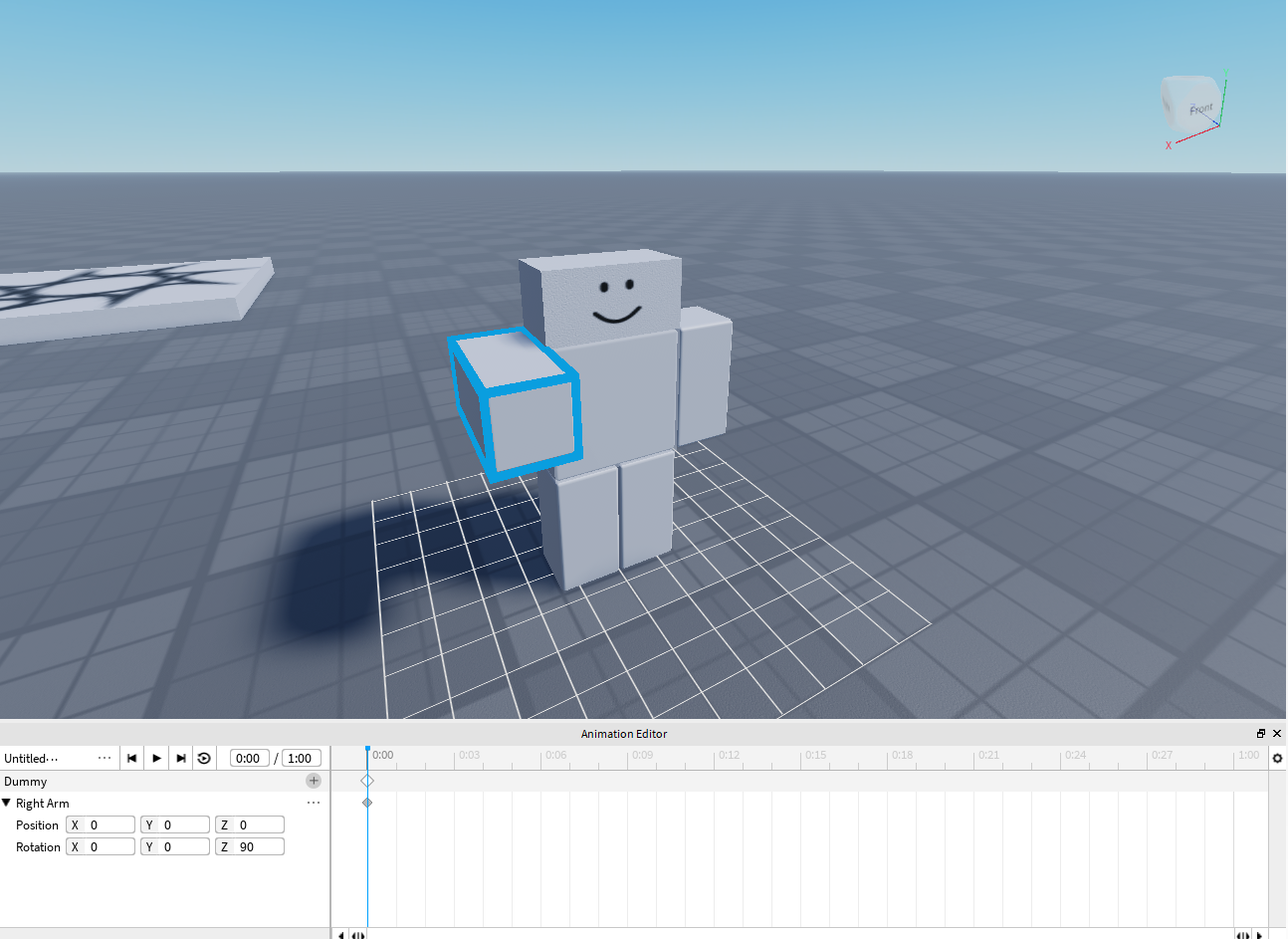Jump to the first frame of the animation
Screen dimensions: 1288x939
point(131,758)
